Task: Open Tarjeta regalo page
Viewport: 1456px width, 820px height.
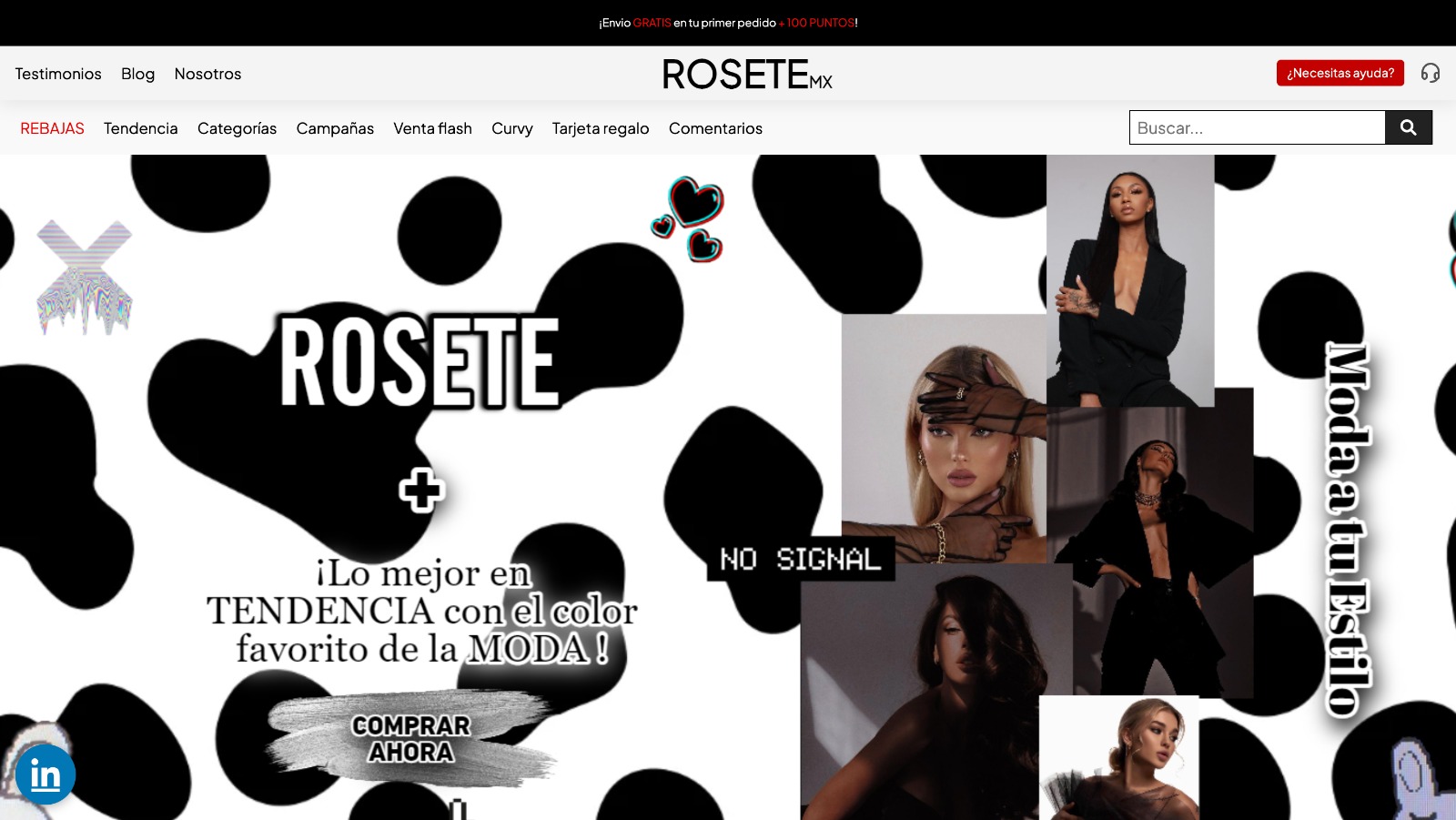Action: pyautogui.click(x=601, y=128)
